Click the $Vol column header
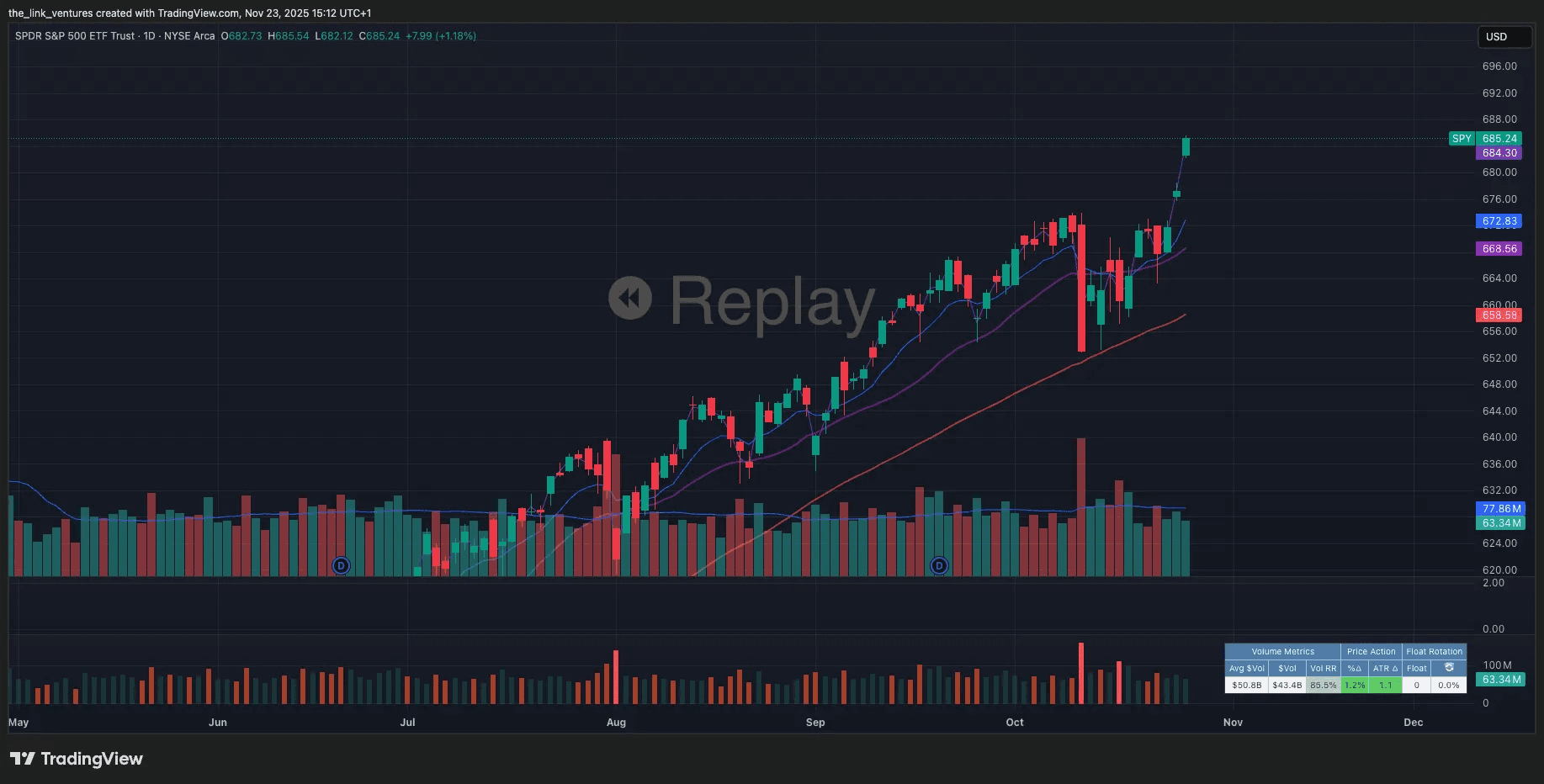Image resolution: width=1544 pixels, height=784 pixels. tap(1287, 669)
